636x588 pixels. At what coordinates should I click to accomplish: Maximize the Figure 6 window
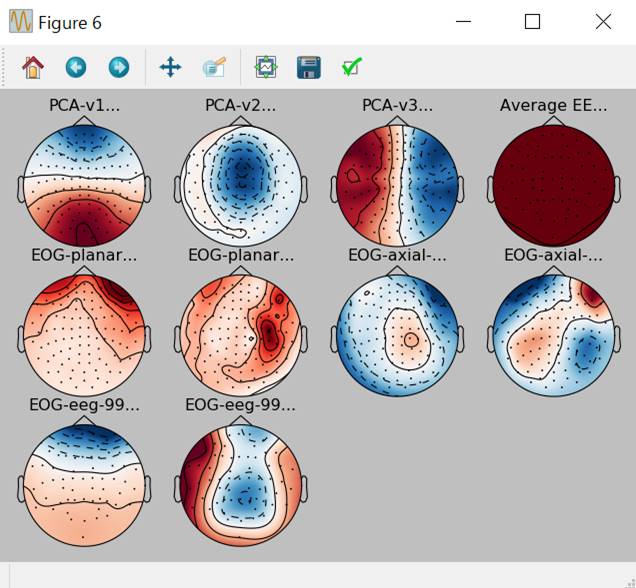[532, 22]
